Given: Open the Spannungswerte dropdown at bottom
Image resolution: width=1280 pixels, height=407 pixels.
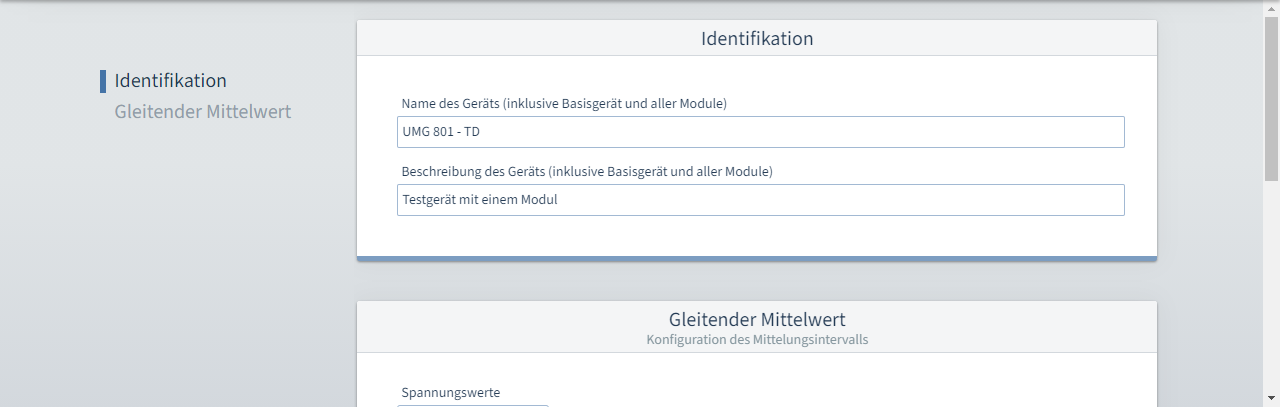Looking at the screenshot, I should 473,405.
